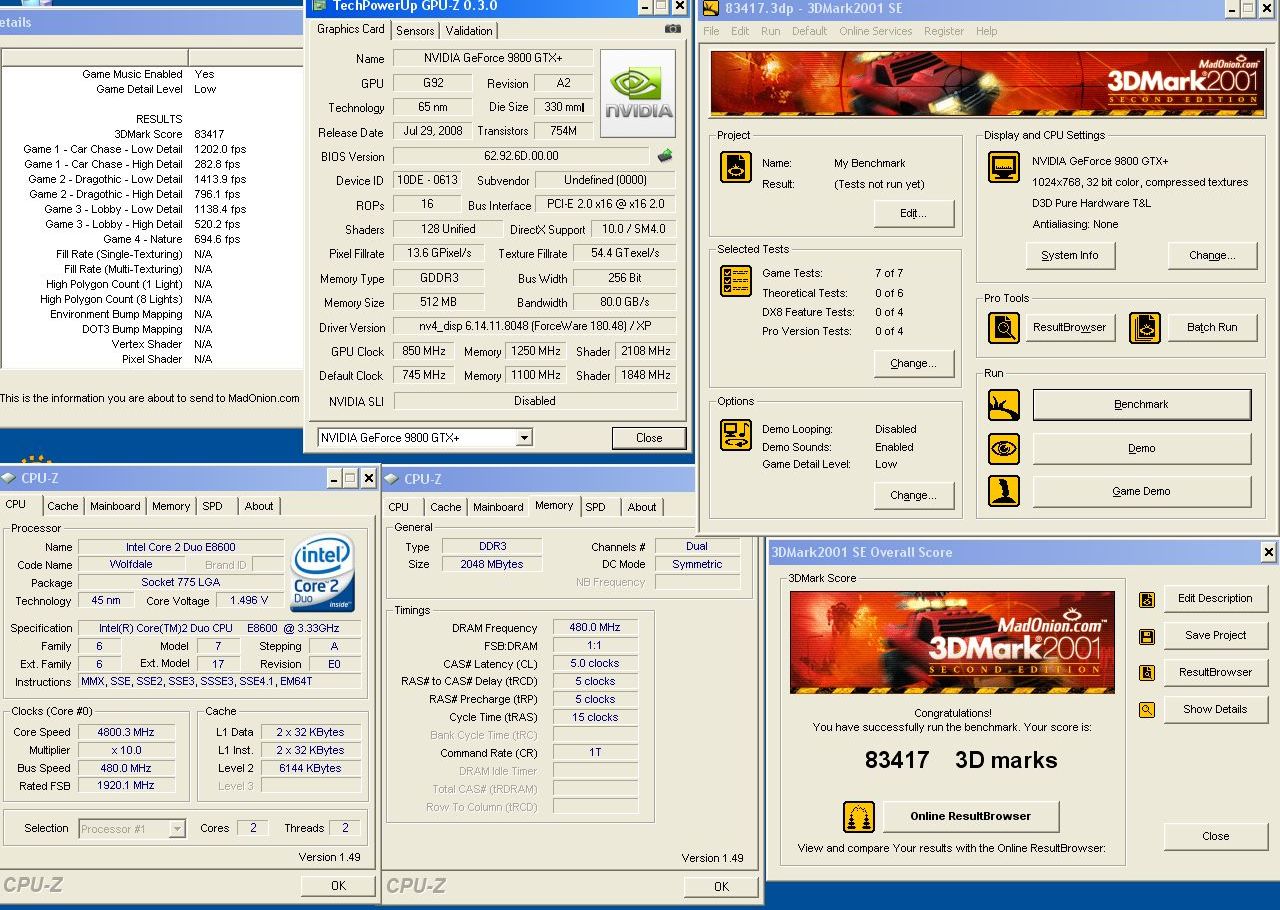1280x910 pixels.
Task: Click OK in the left CPU-Z window
Action: click(x=338, y=885)
